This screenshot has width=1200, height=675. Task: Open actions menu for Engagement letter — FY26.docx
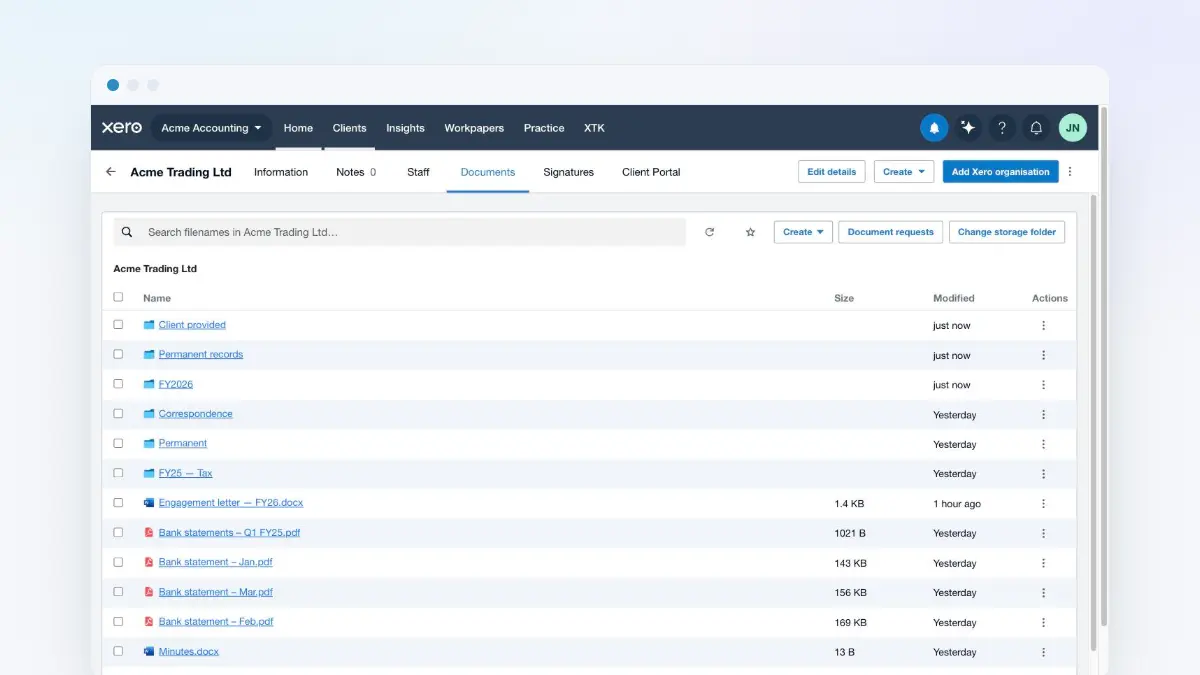[x=1043, y=504]
